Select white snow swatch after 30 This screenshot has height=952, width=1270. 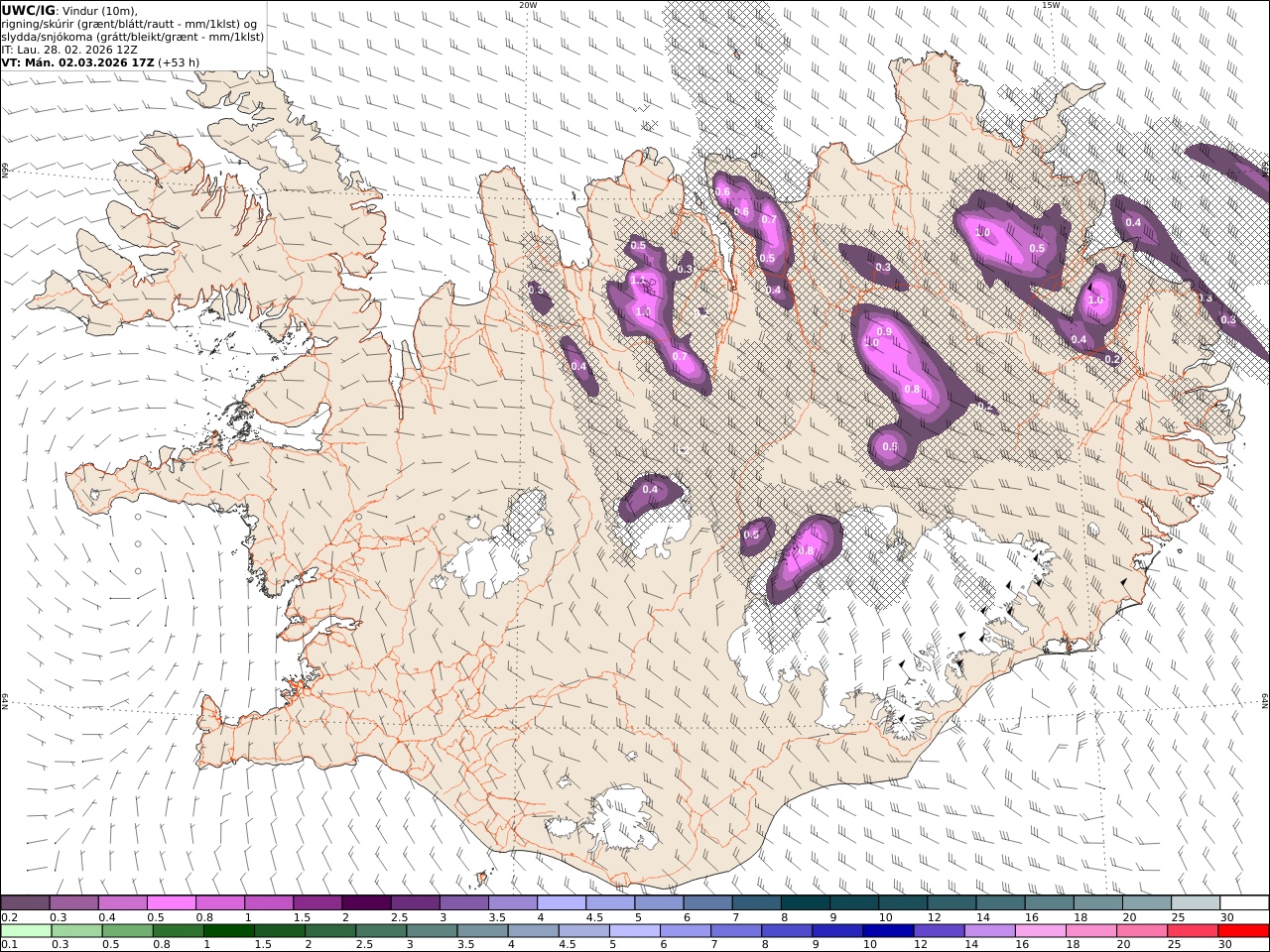coord(1244,903)
